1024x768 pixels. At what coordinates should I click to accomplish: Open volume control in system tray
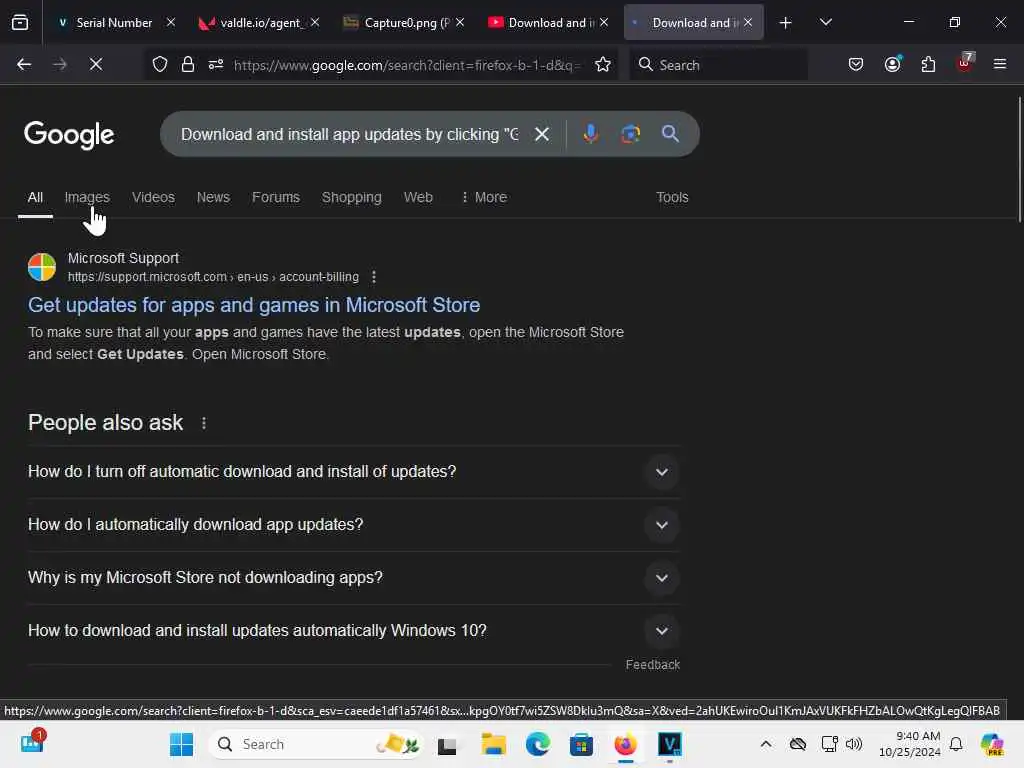tap(854, 744)
